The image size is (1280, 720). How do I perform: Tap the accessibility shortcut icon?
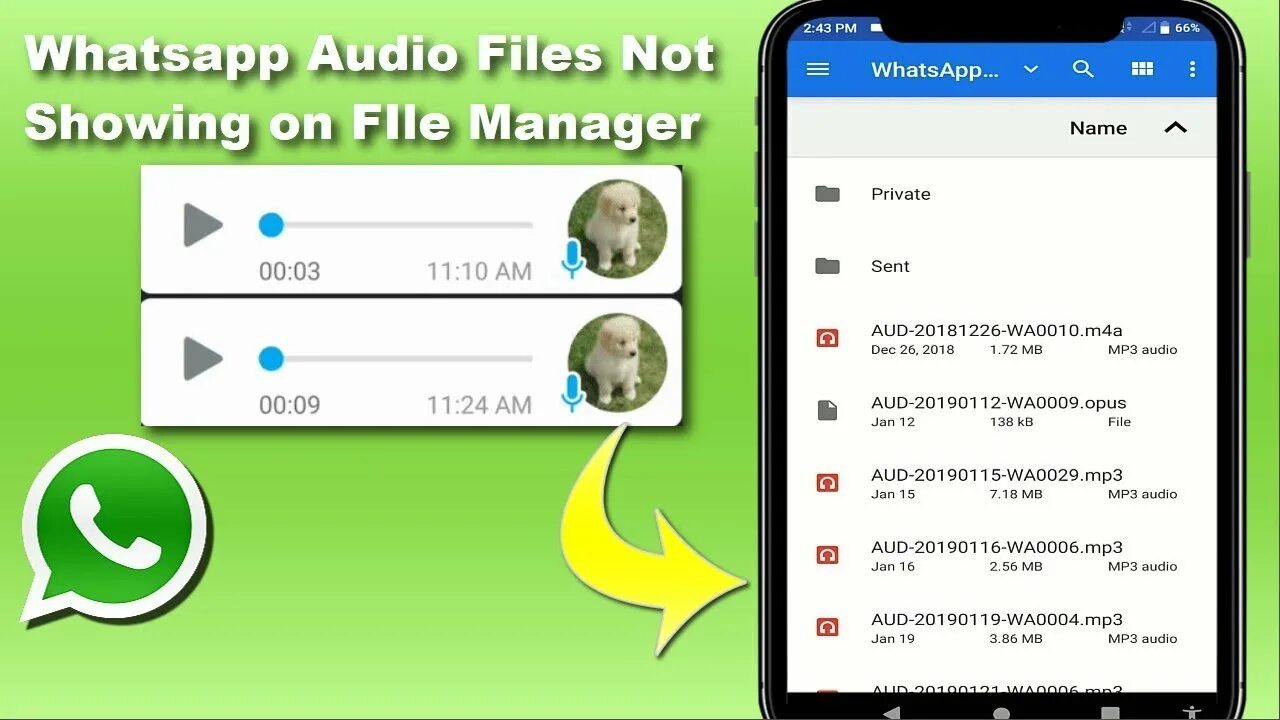tap(1191, 713)
